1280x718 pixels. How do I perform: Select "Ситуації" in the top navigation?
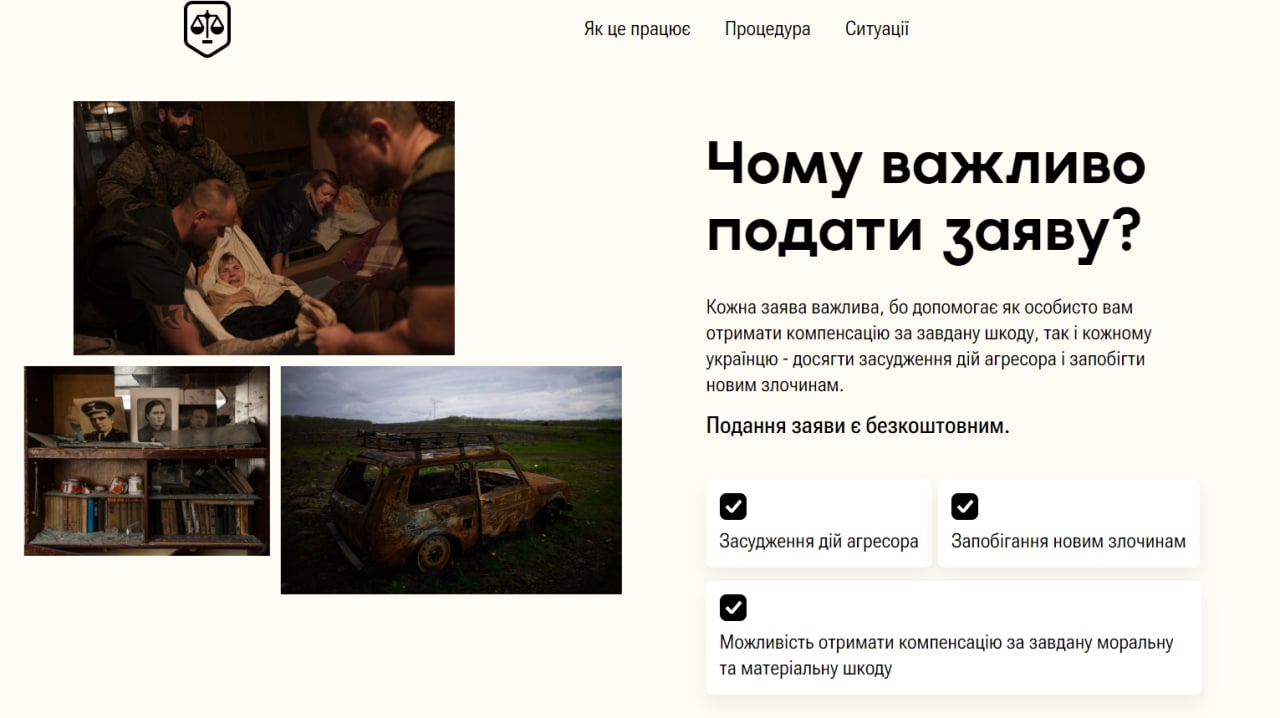[876, 29]
